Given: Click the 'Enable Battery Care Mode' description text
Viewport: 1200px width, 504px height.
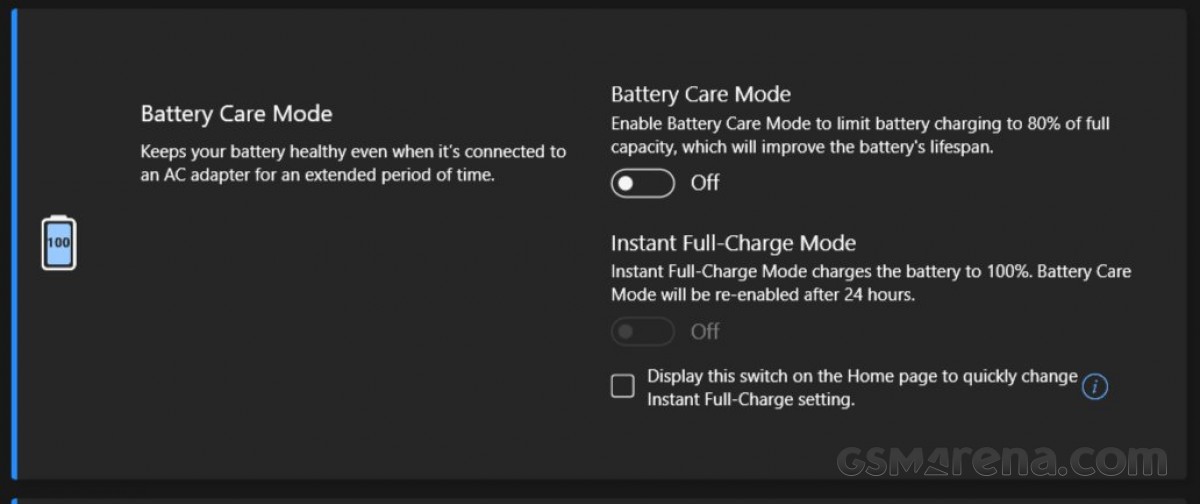Looking at the screenshot, I should point(860,124).
